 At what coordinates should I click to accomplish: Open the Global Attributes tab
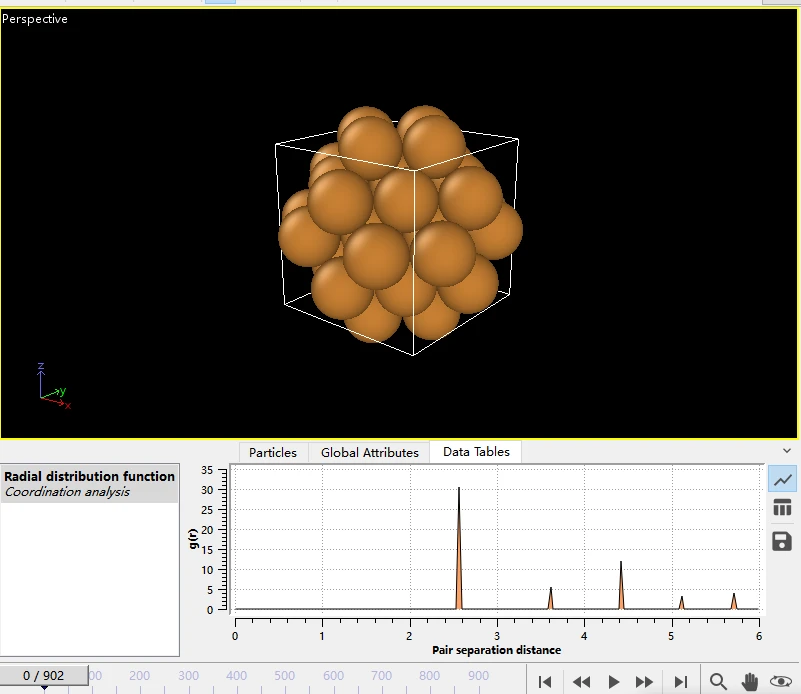point(369,452)
